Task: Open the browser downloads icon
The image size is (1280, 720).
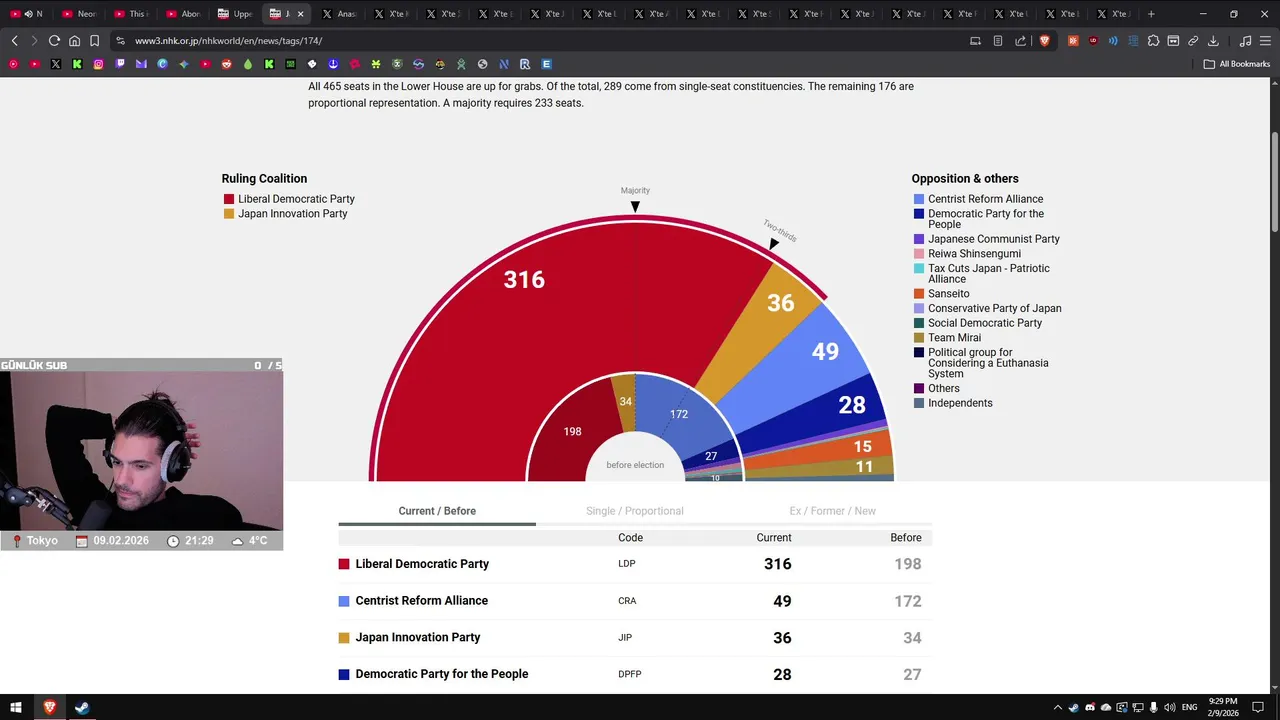Action: [1213, 41]
